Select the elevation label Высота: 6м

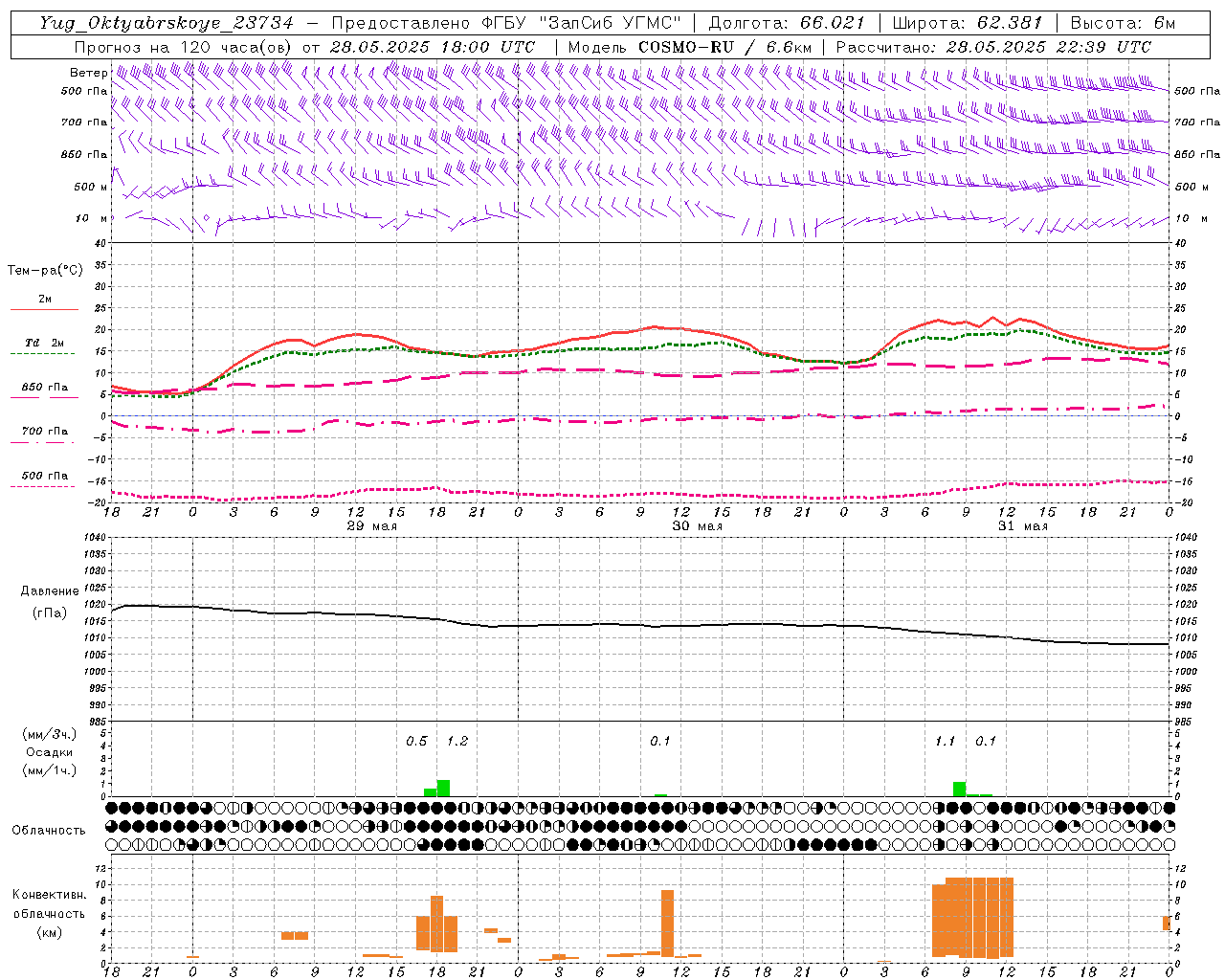coord(1123,23)
